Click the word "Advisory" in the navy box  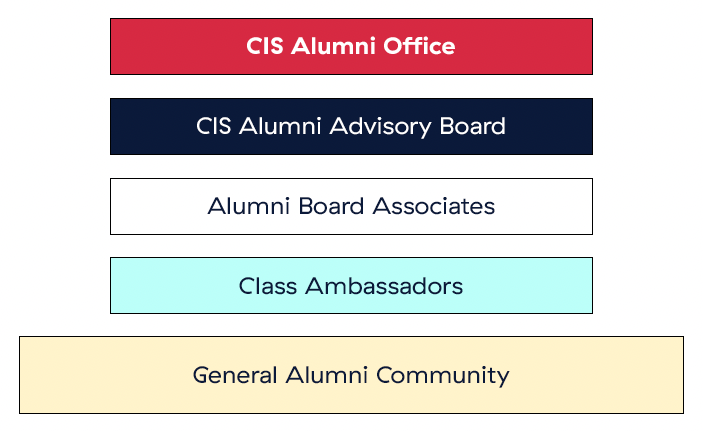tap(380, 127)
